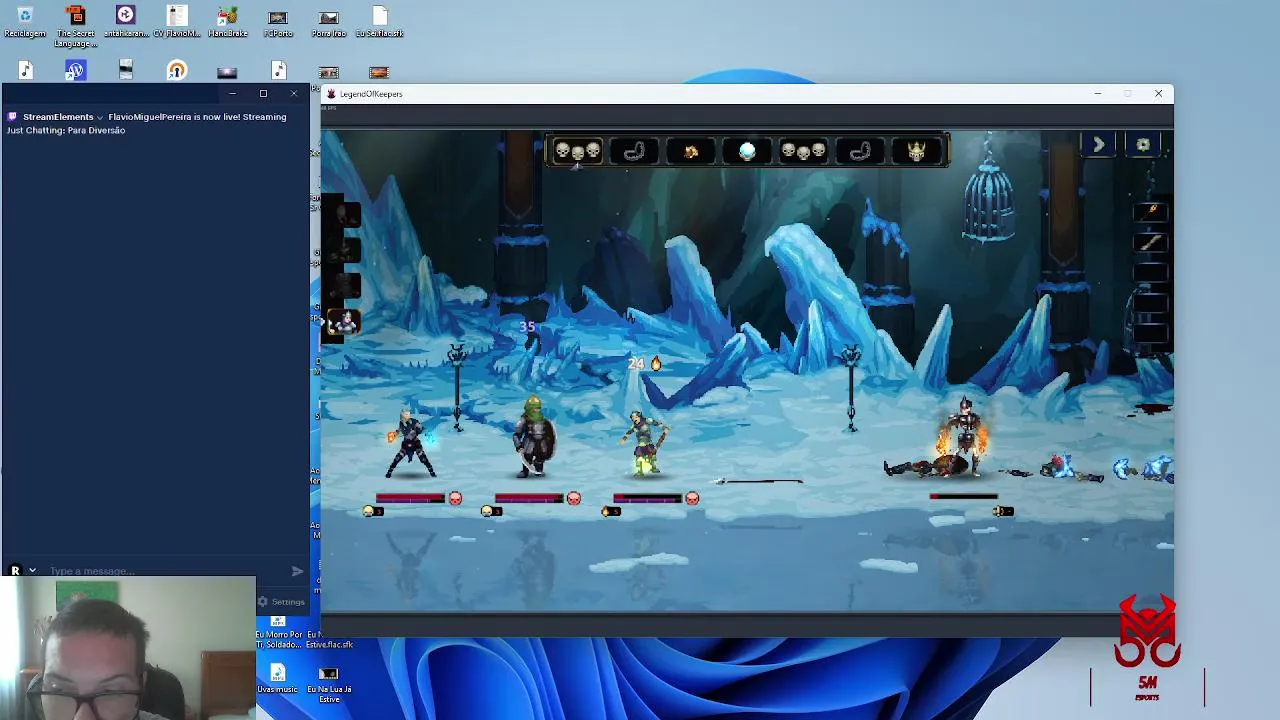Open the CV_FlavioM document icon
This screenshot has width=1280, height=720.
point(177,23)
